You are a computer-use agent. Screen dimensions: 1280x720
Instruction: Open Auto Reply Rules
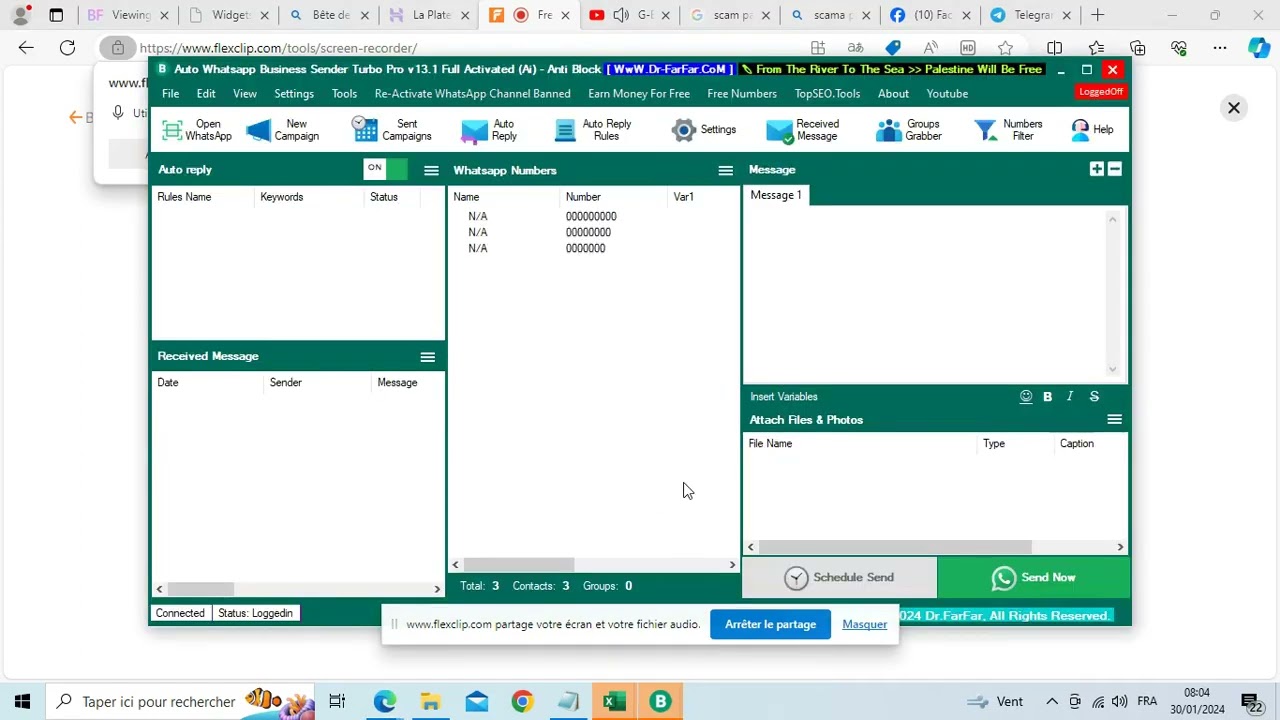[x=593, y=130]
